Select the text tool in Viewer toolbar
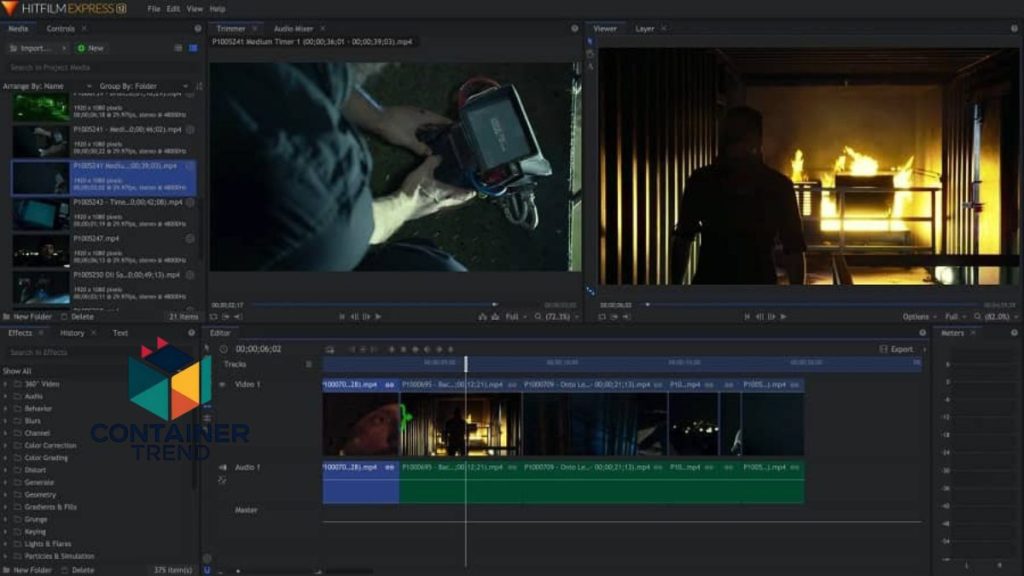 590,66
